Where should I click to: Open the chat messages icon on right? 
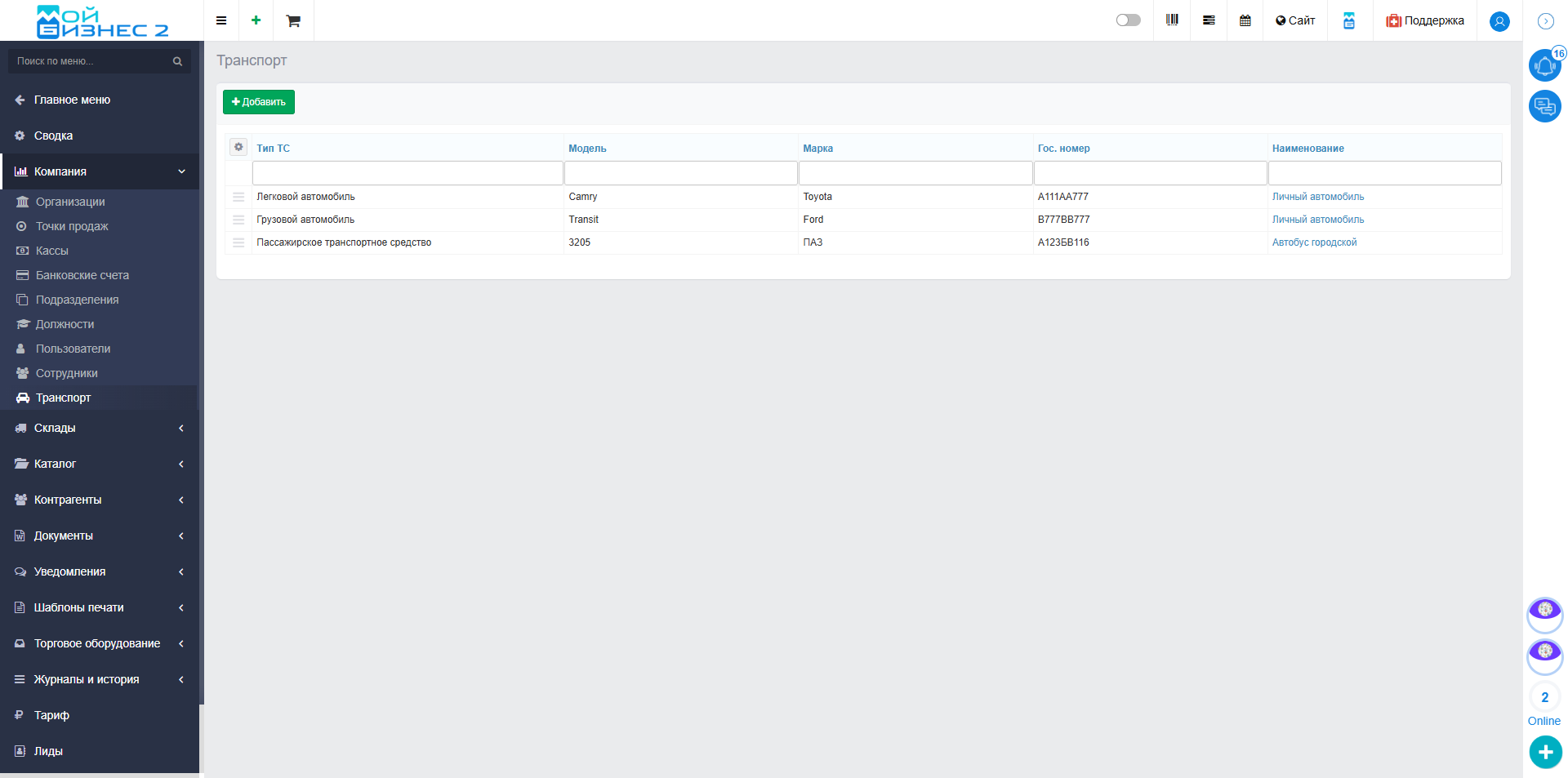(1545, 105)
